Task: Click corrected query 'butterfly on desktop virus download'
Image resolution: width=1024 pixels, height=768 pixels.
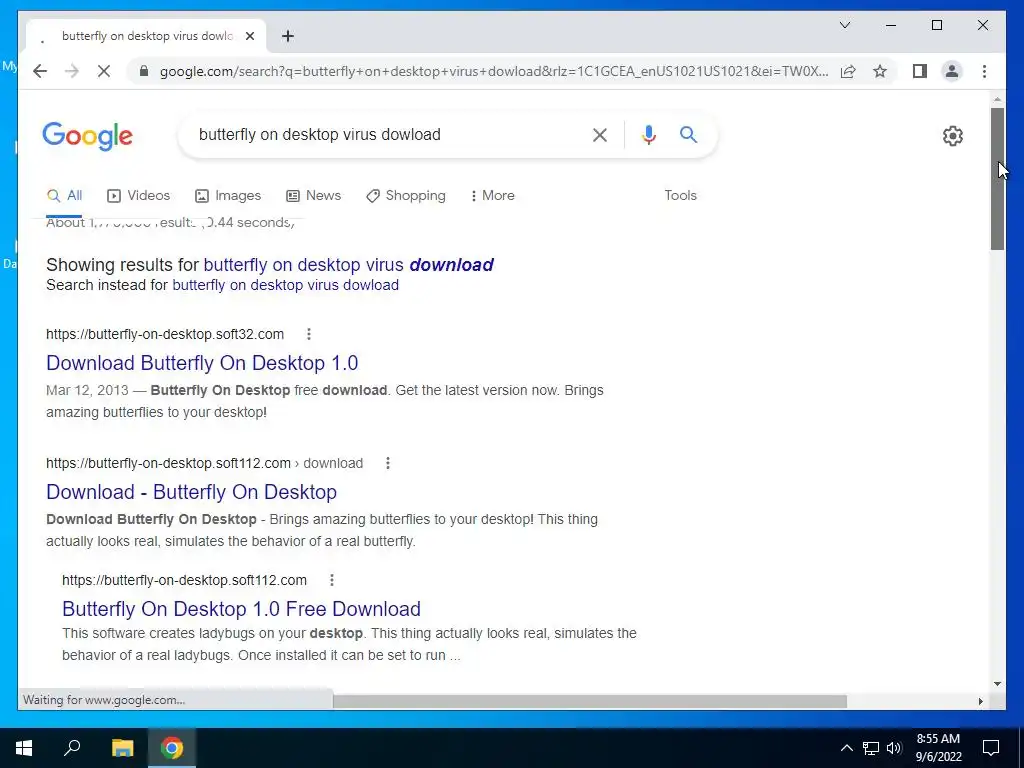Action: tap(349, 264)
